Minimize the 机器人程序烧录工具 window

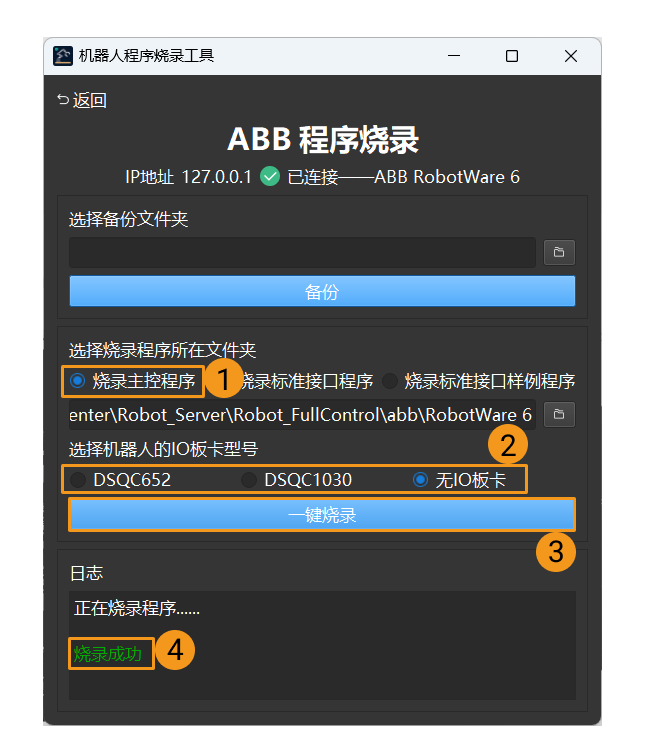coord(454,56)
